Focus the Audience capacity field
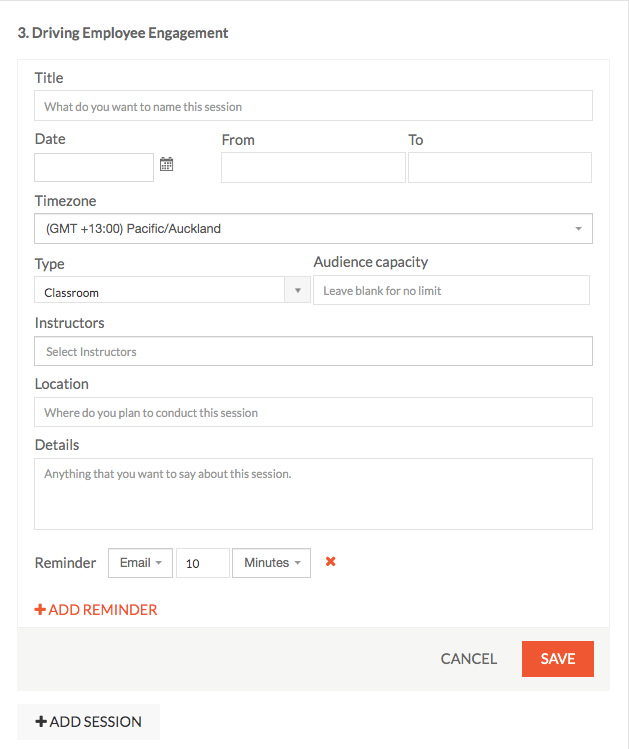Image resolution: width=629 pixels, height=749 pixels. [x=451, y=290]
